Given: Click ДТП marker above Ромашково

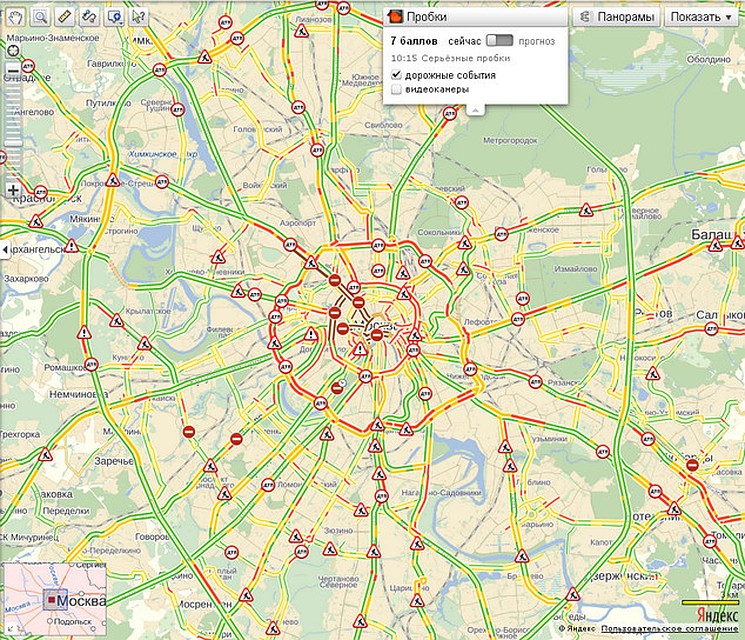Looking at the screenshot, I should (91, 364).
